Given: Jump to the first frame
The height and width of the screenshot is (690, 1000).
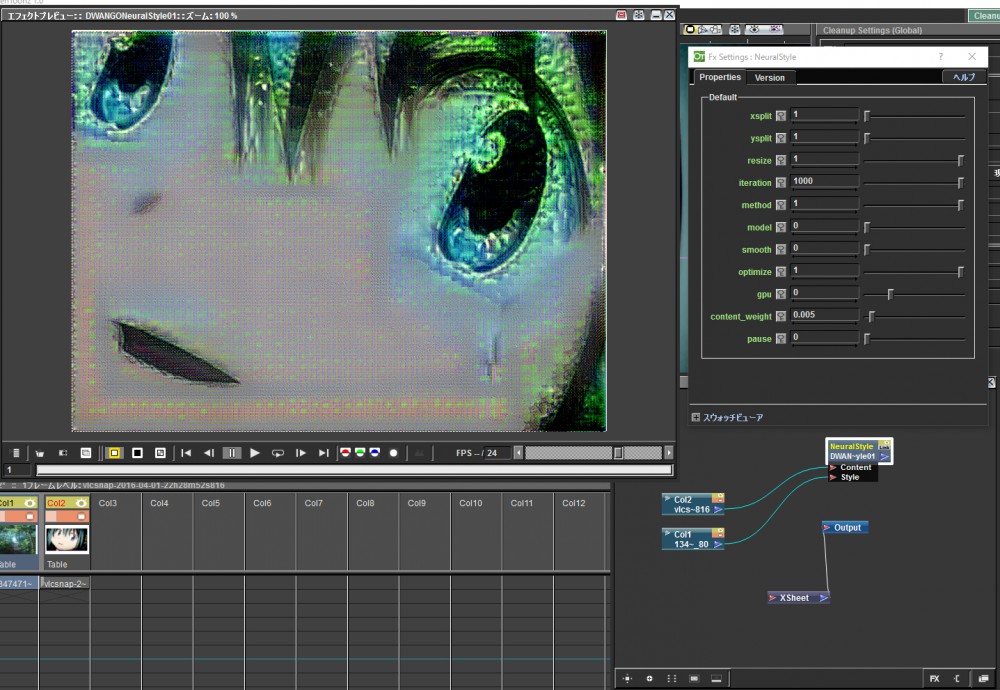Looking at the screenshot, I should tap(186, 453).
